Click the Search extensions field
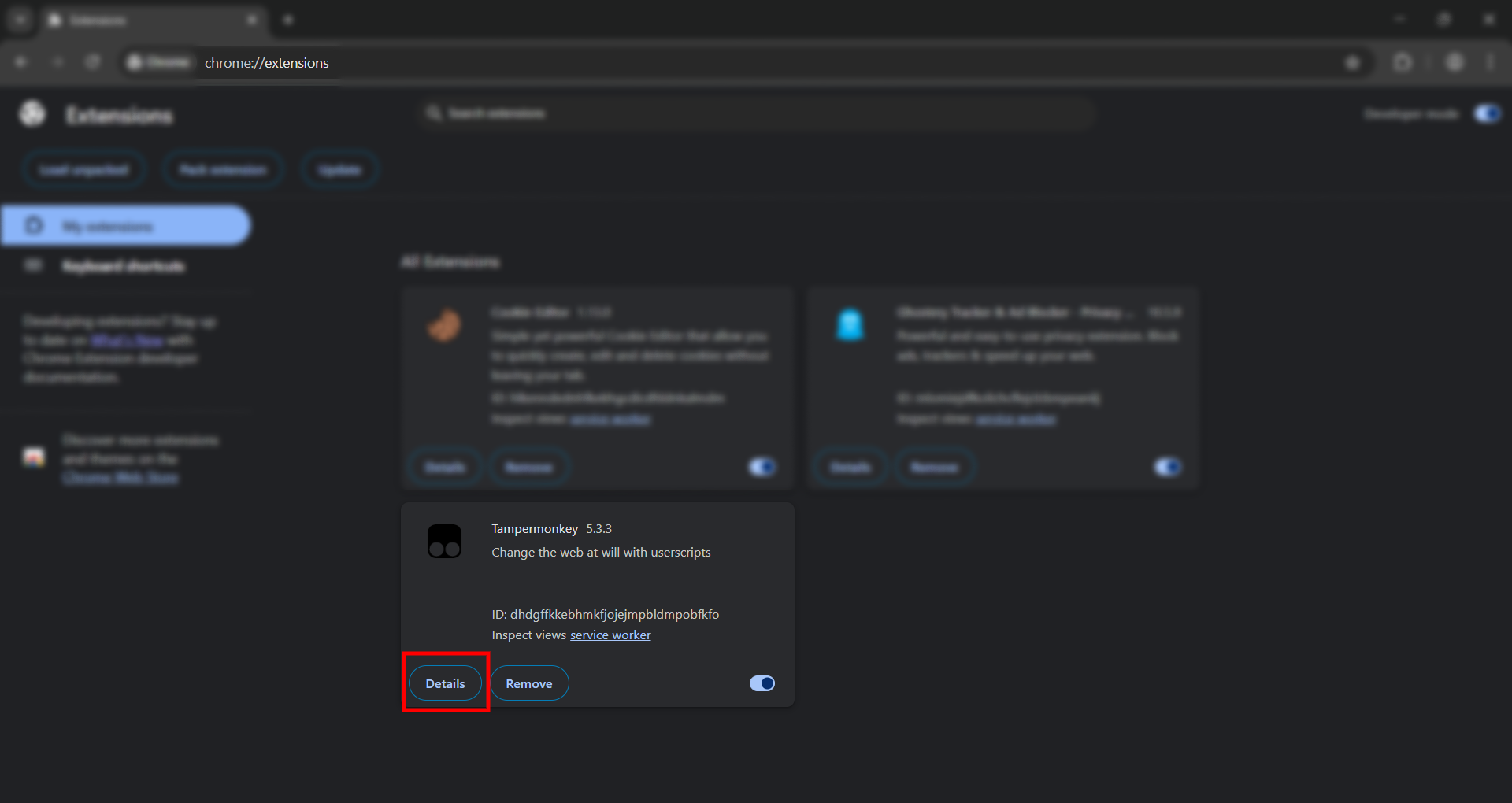This screenshot has width=1512, height=803. [756, 113]
